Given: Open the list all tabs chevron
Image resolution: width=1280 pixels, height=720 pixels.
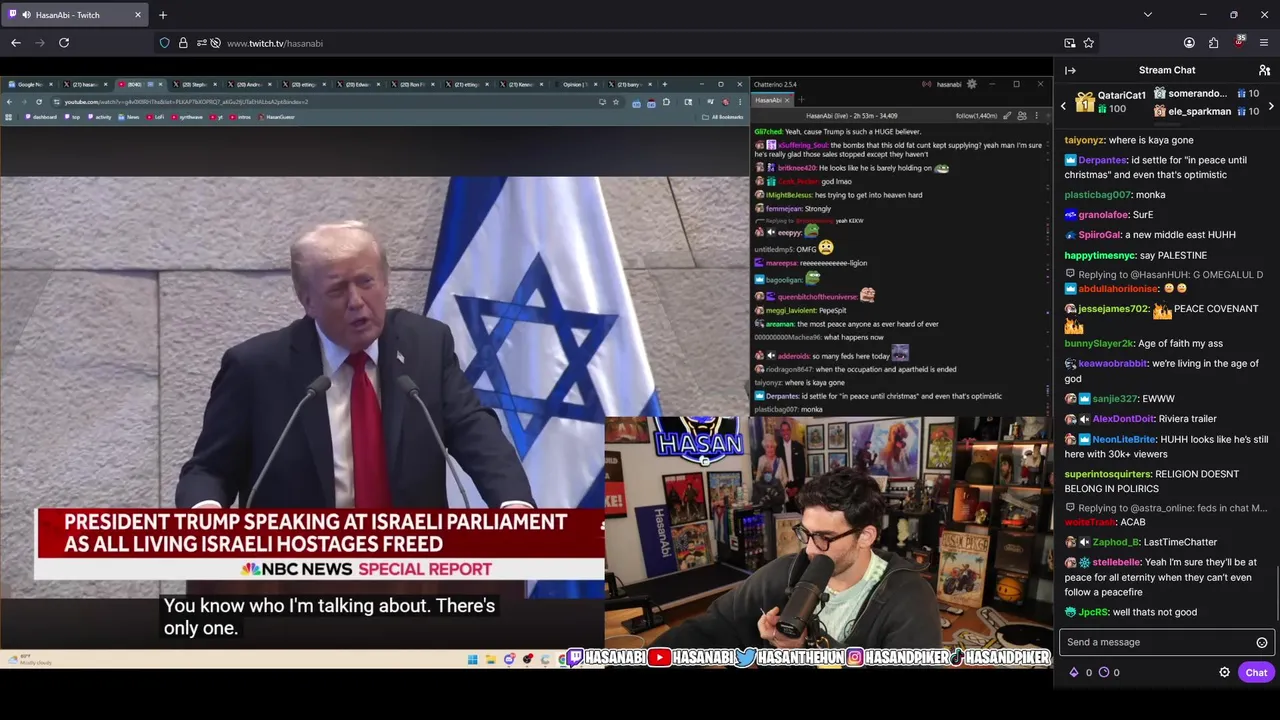Looking at the screenshot, I should [1147, 15].
